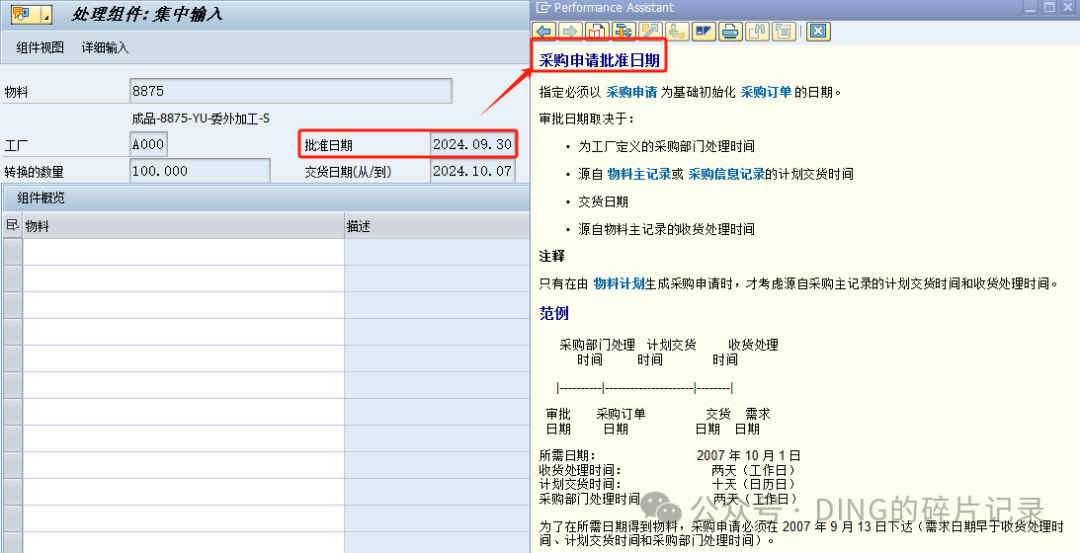1080x553 pixels.
Task: Open the 物料计划 link in the note
Action: pyautogui.click(x=619, y=283)
